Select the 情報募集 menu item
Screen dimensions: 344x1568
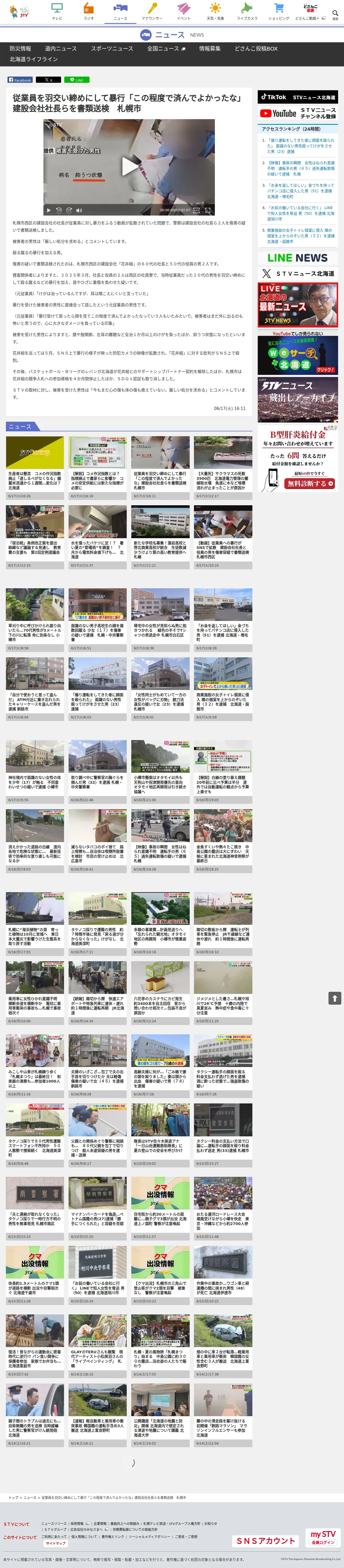pos(210,48)
